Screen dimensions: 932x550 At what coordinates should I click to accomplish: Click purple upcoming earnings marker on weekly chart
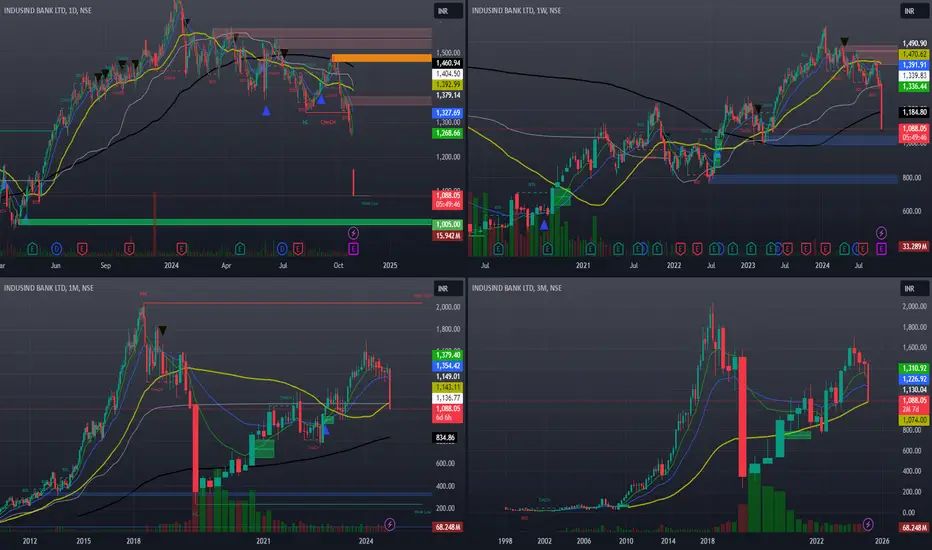(881, 249)
